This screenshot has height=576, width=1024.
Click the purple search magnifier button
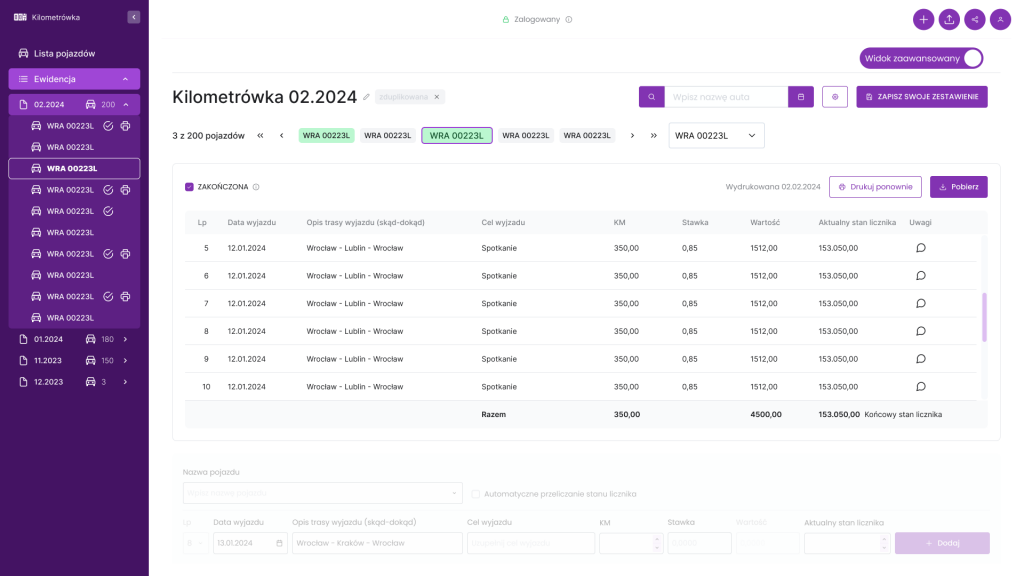click(651, 97)
